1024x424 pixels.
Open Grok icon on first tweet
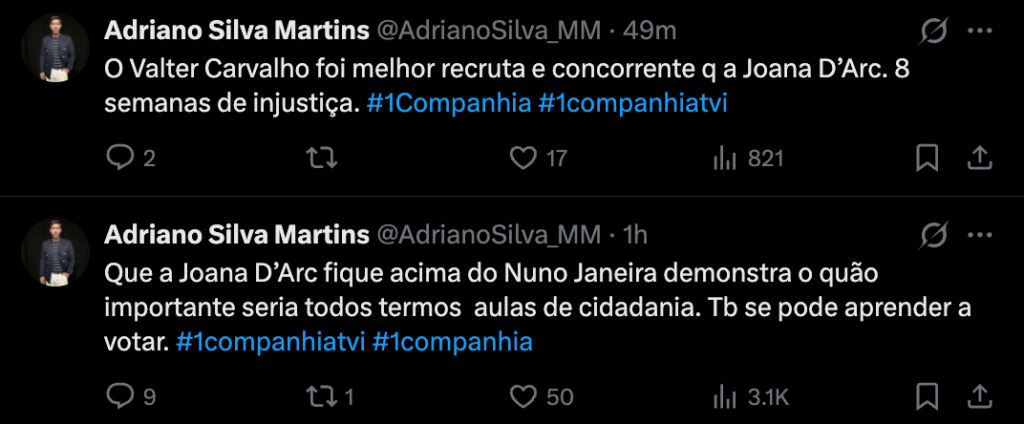tap(932, 32)
